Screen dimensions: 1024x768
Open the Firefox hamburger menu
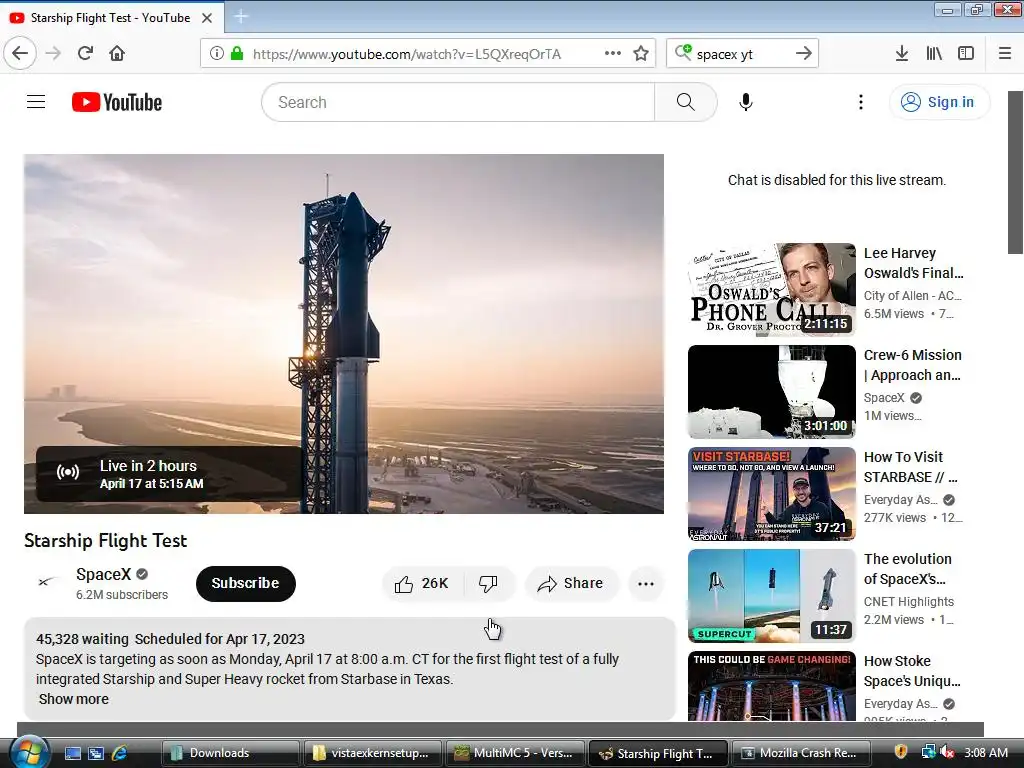[x=1004, y=53]
